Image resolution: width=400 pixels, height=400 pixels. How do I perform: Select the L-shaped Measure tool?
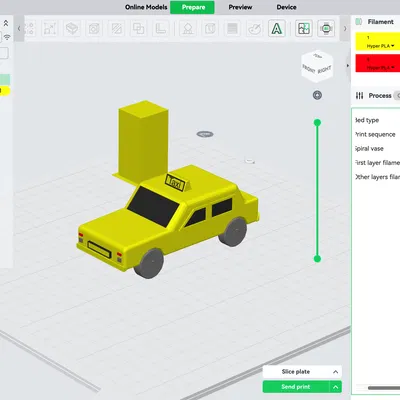click(160, 29)
